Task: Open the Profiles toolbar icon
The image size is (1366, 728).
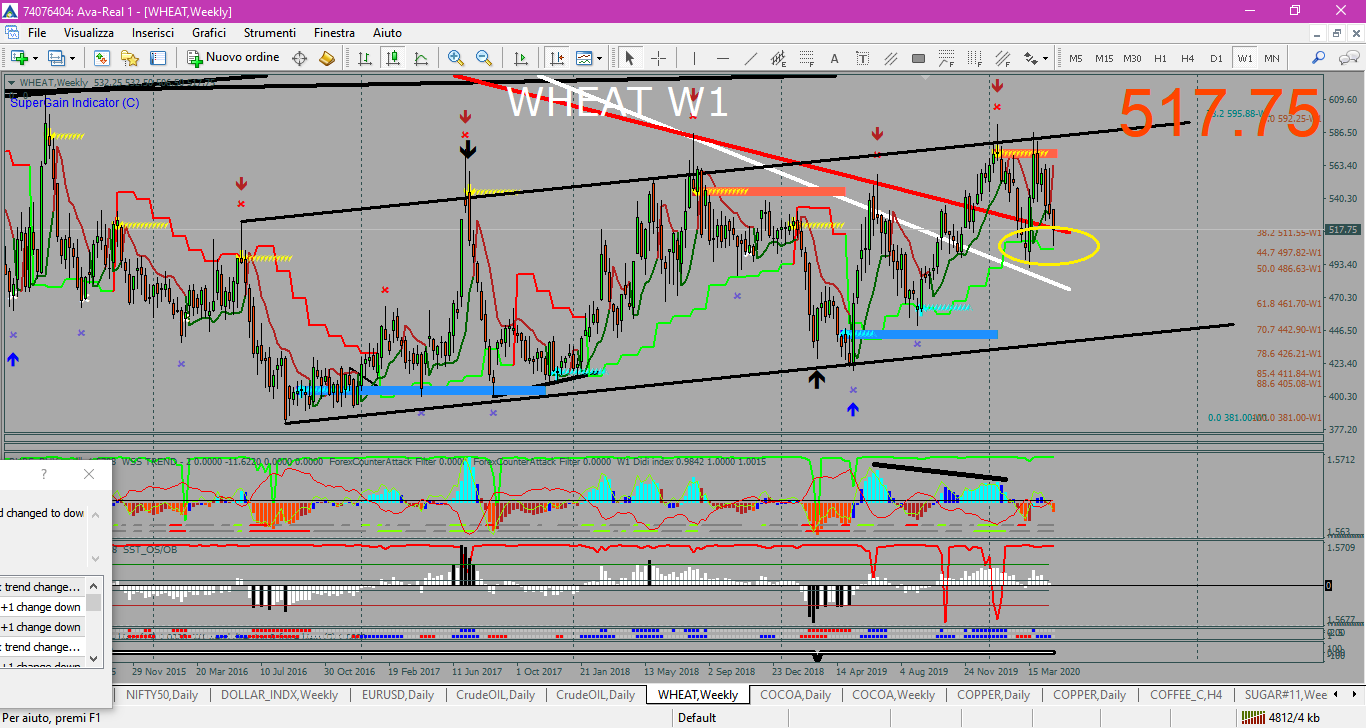Action: 57,58
